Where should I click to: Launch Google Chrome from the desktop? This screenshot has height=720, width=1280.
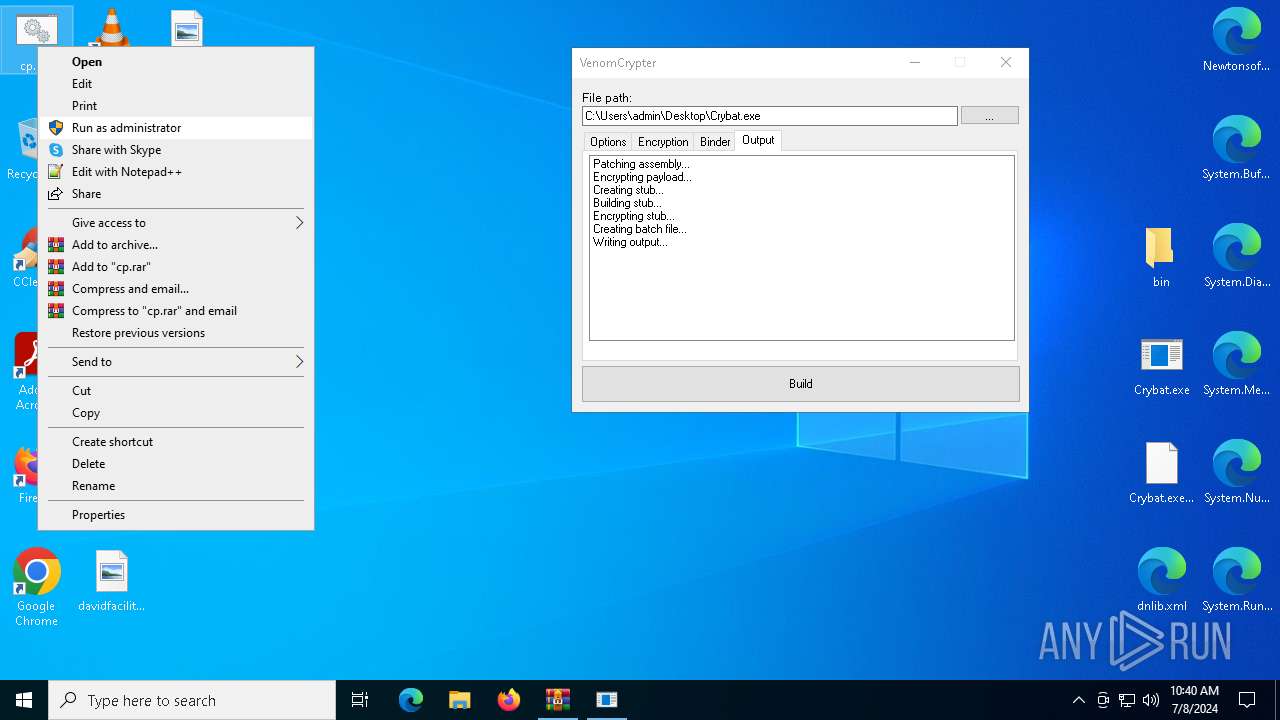[x=36, y=588]
